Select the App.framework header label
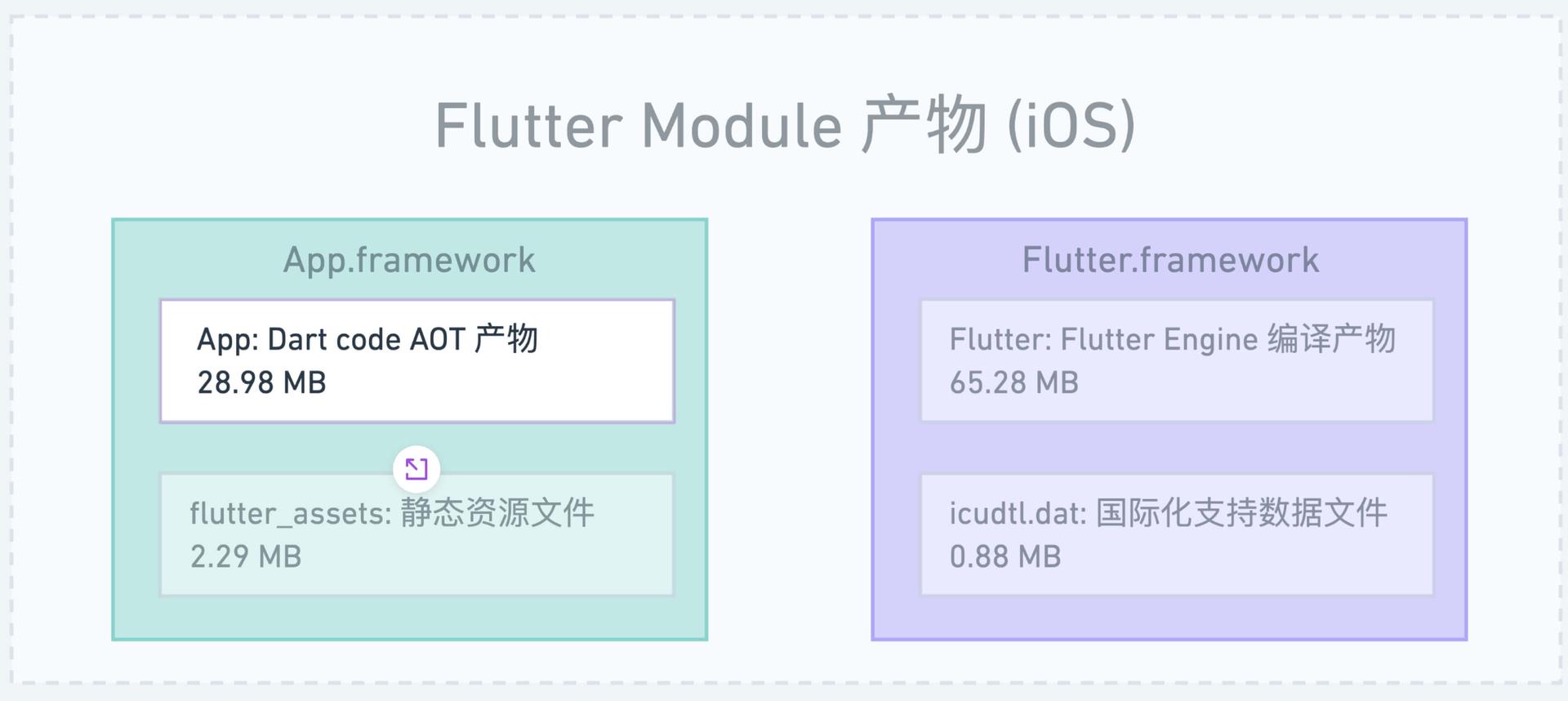Screen dimensions: 1568x701 [x=409, y=261]
